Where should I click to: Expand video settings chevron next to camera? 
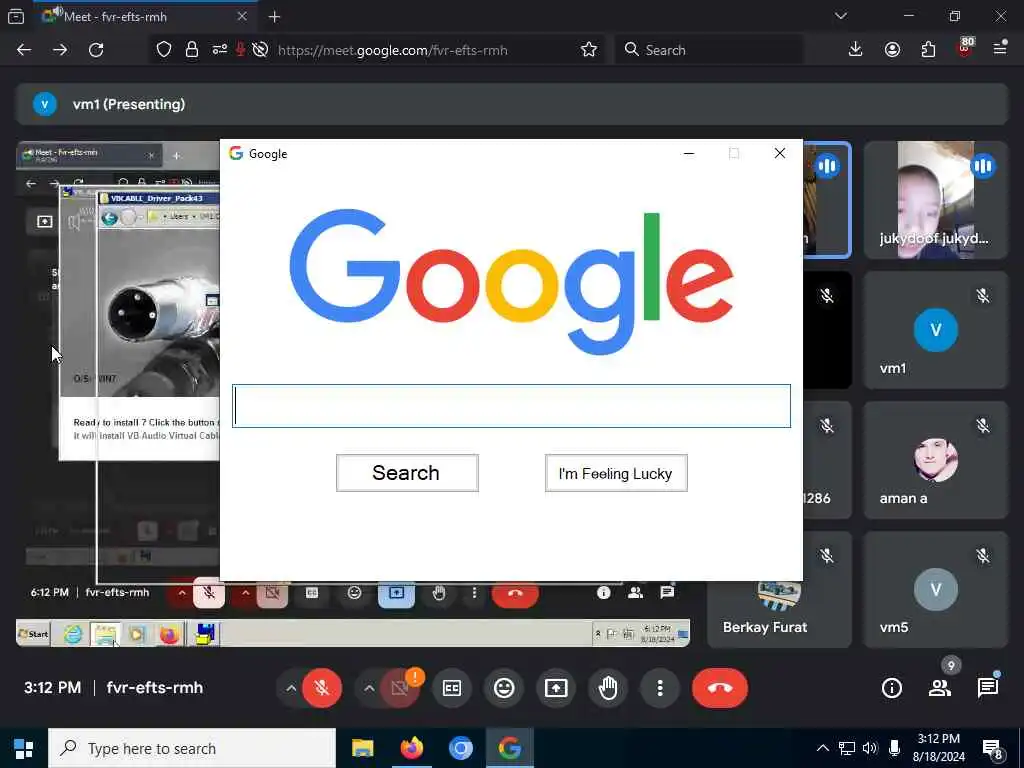point(369,688)
